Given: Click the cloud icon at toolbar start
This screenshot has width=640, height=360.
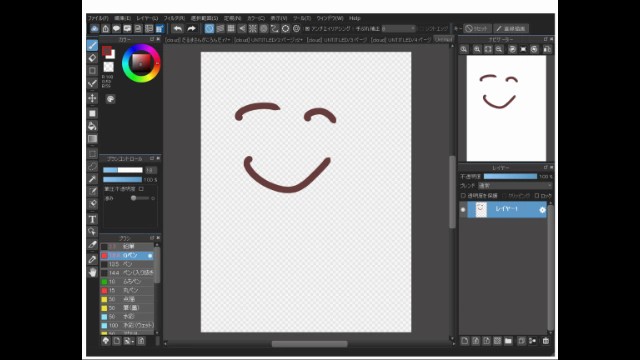Looking at the screenshot, I should [94, 29].
